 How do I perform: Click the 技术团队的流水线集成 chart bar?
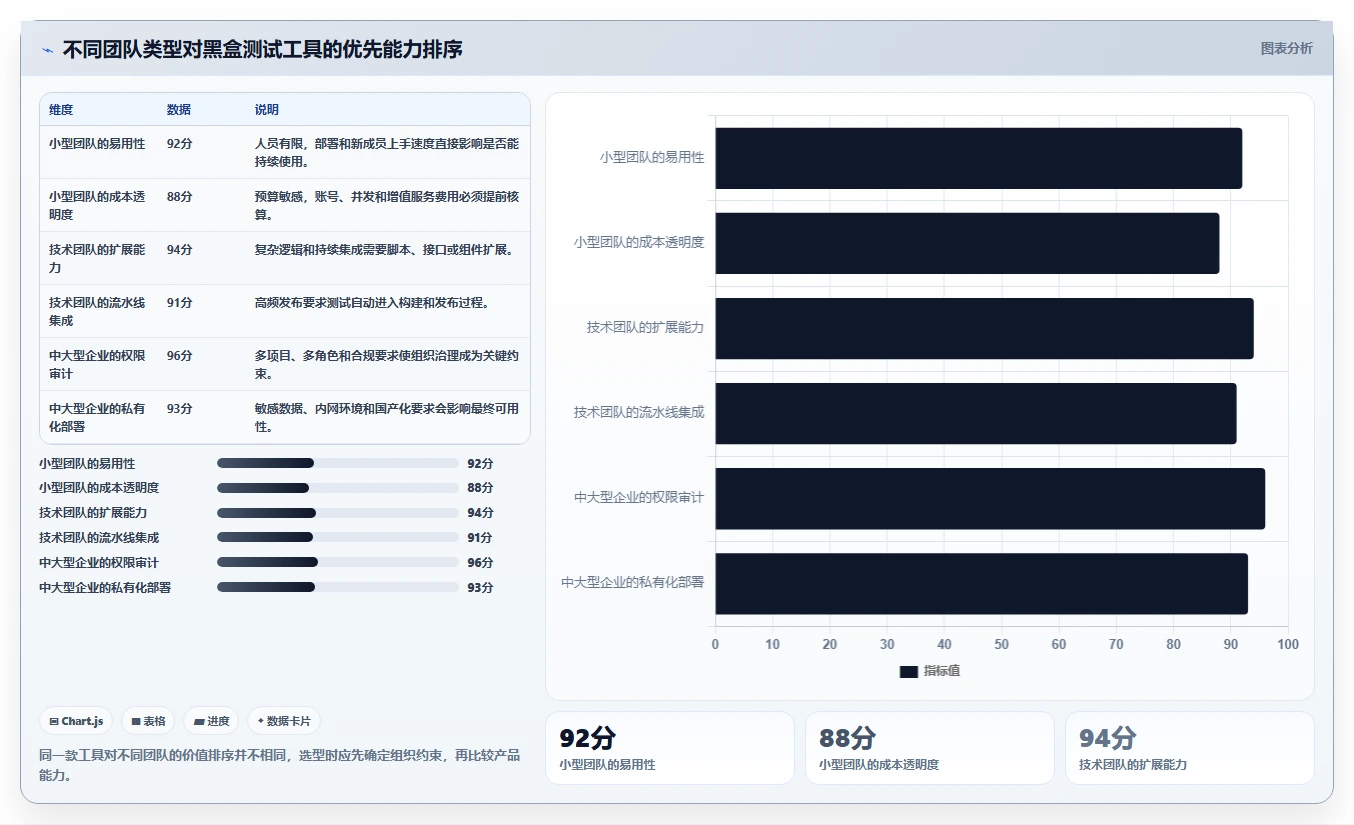976,413
